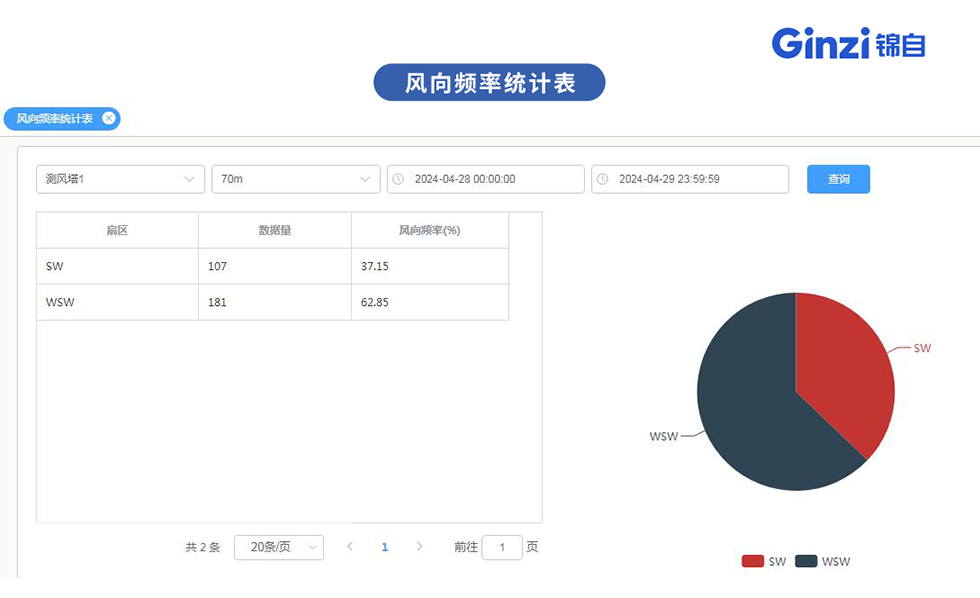Select the WSW cell in the table
The image size is (980, 598).
118,302
